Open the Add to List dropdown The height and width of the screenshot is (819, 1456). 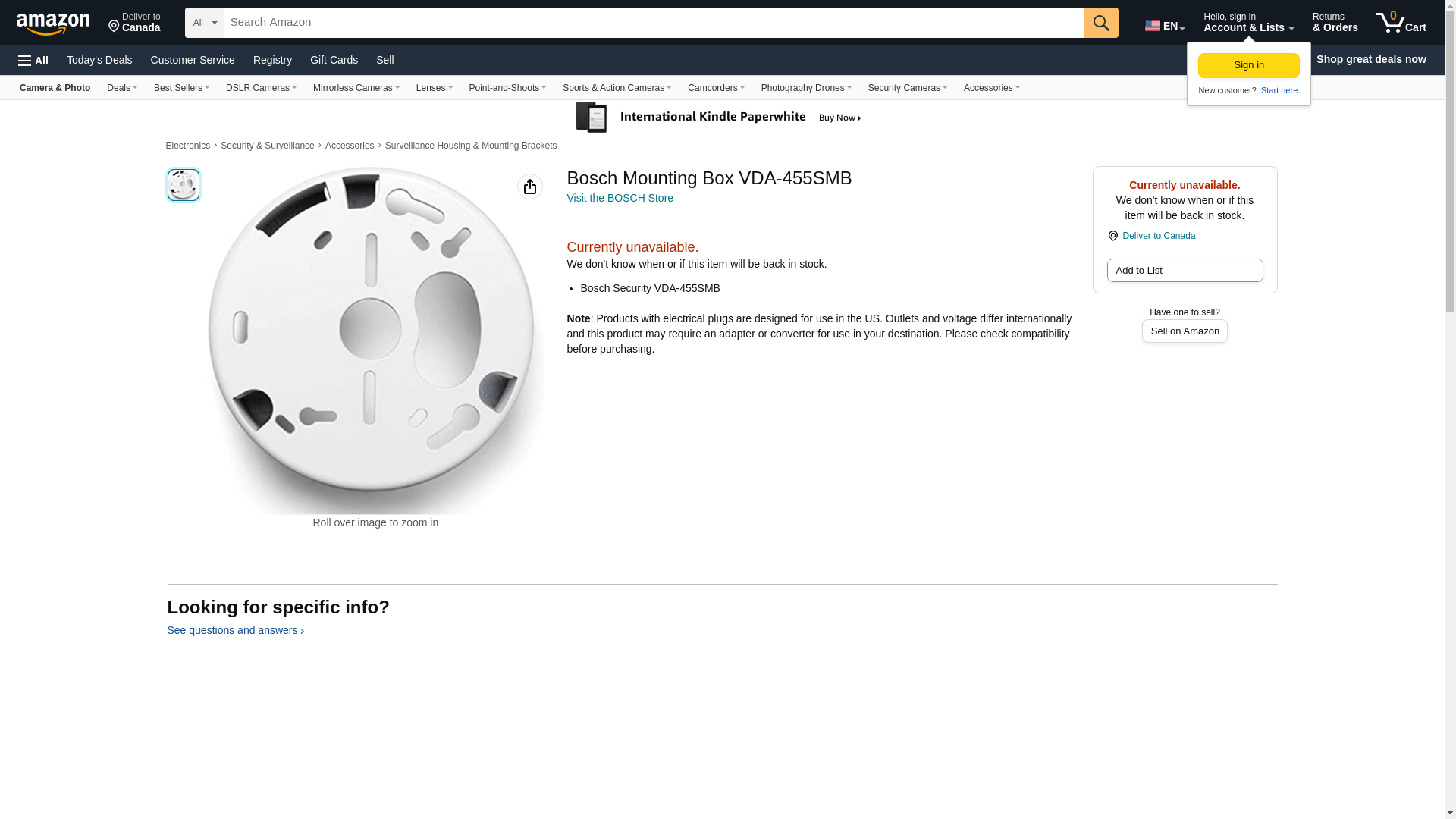[x=1184, y=271]
